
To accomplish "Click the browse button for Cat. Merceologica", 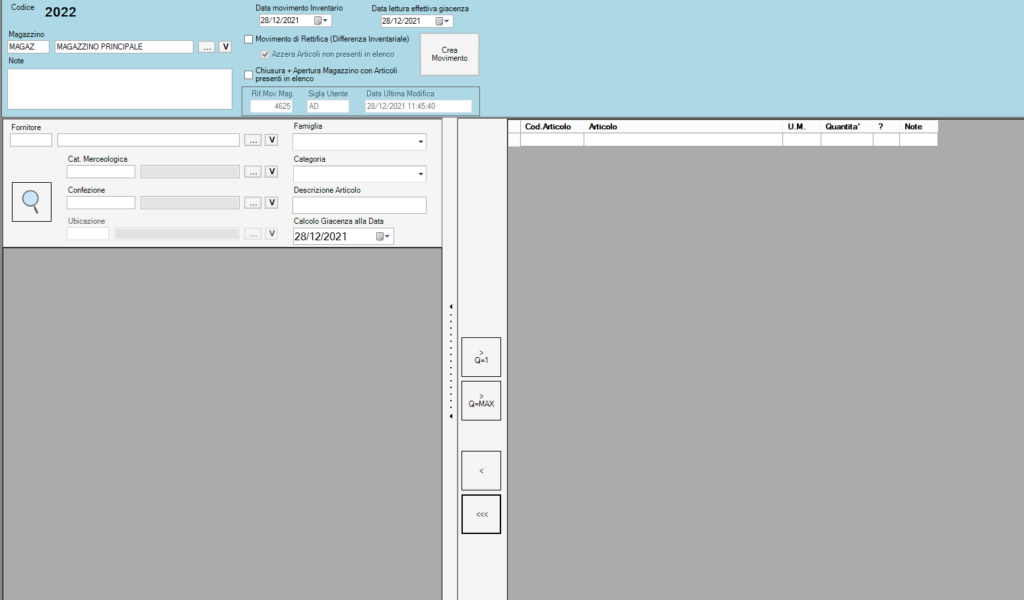I will (x=253, y=172).
